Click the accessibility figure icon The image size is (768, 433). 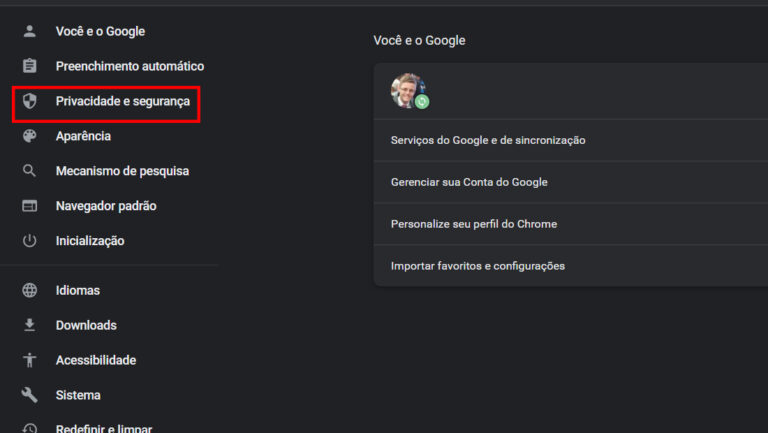pyautogui.click(x=30, y=360)
